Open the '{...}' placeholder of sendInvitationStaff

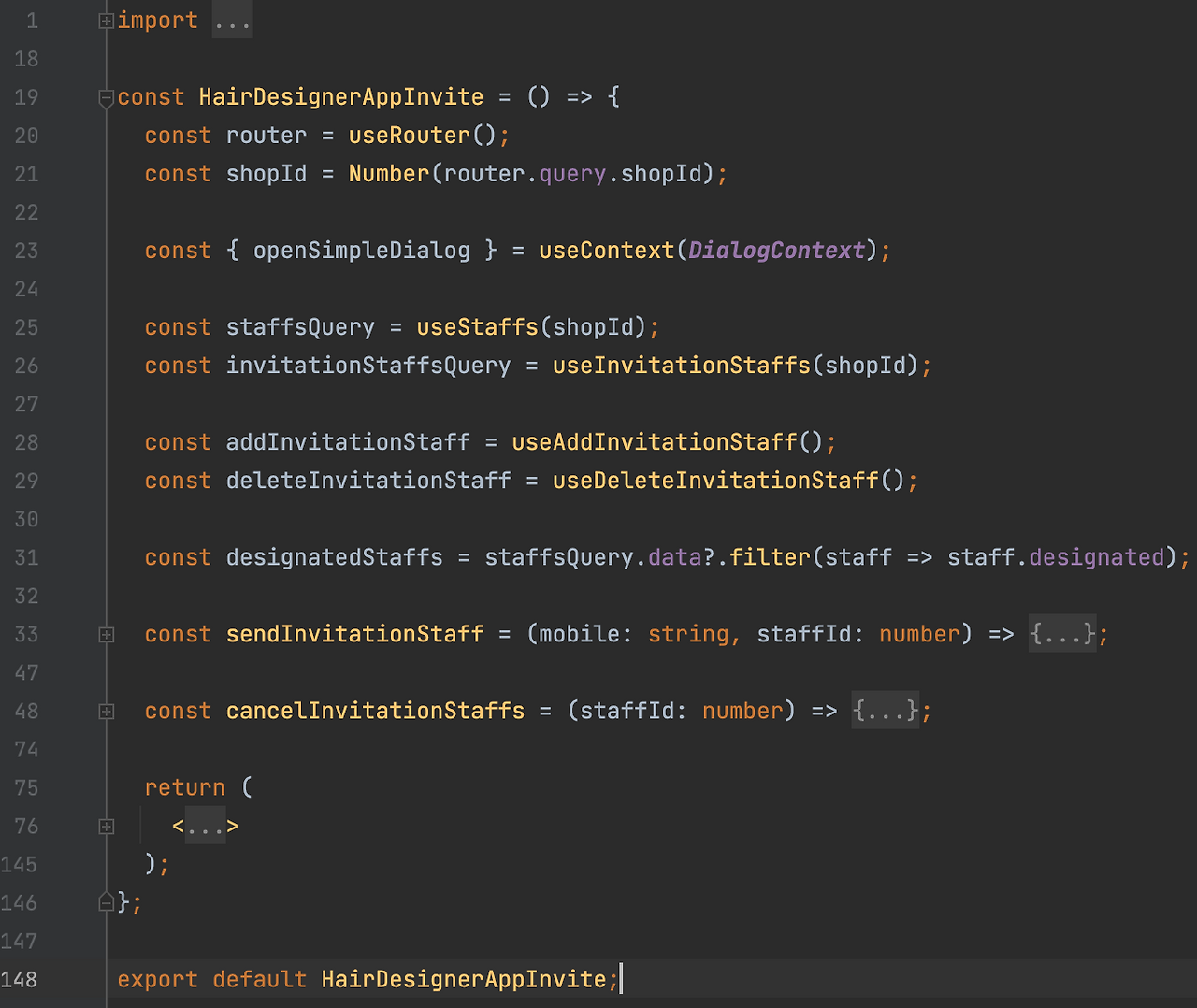(x=1062, y=634)
